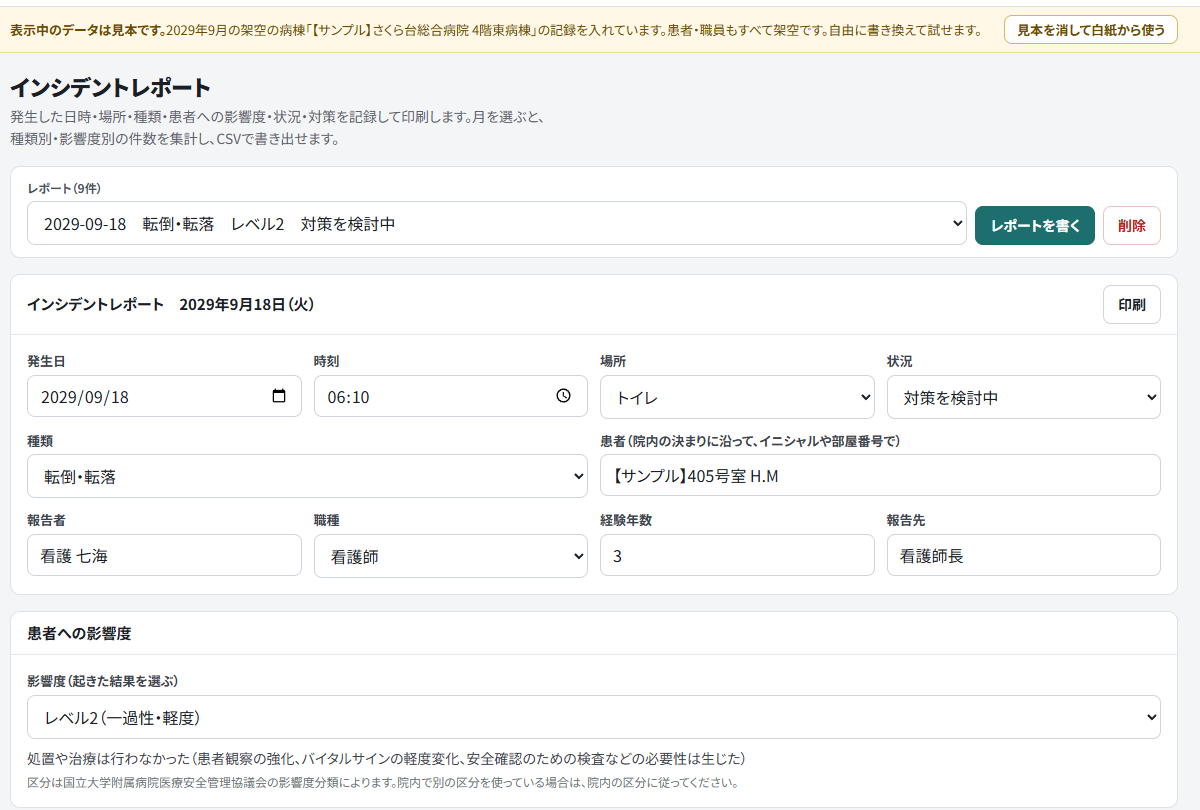Open the clock picker in 時刻 field

(564, 396)
